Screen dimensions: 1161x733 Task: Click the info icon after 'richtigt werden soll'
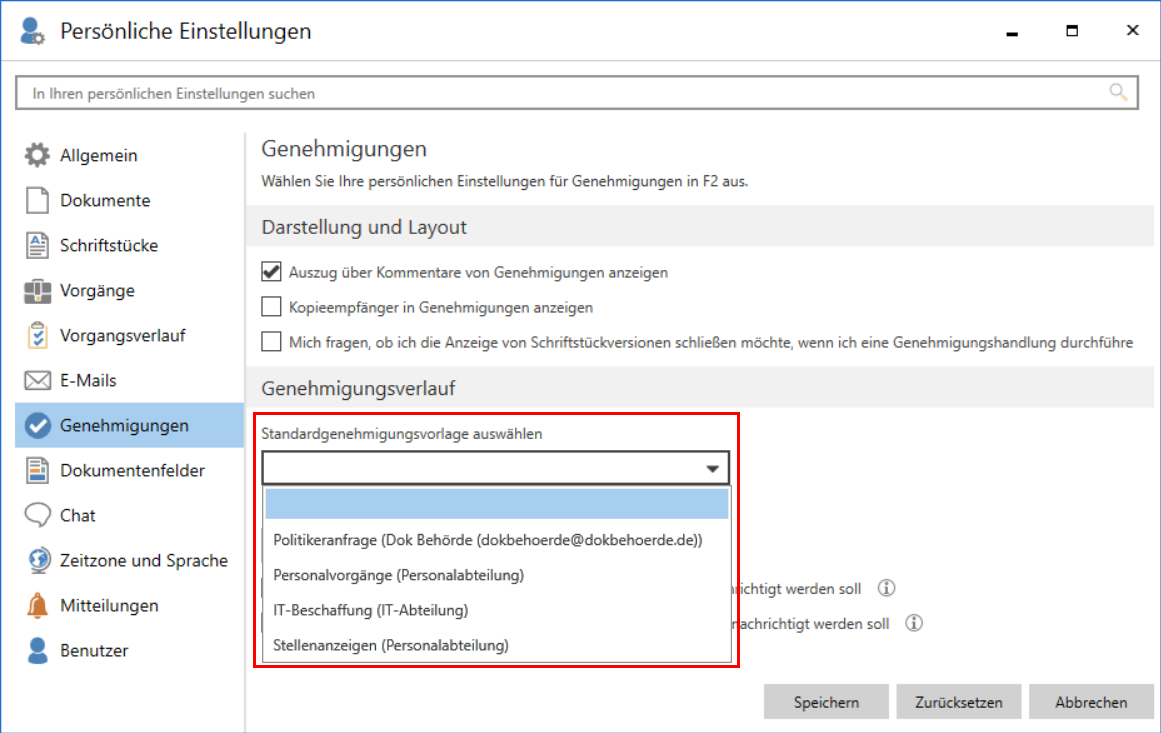point(886,589)
